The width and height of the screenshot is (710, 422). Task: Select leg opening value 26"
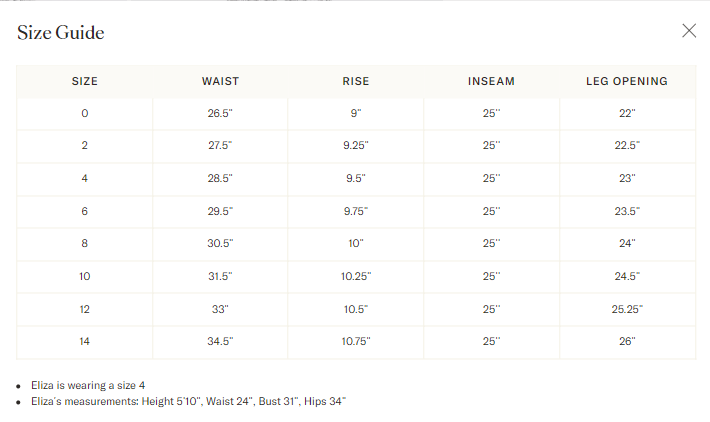point(627,341)
